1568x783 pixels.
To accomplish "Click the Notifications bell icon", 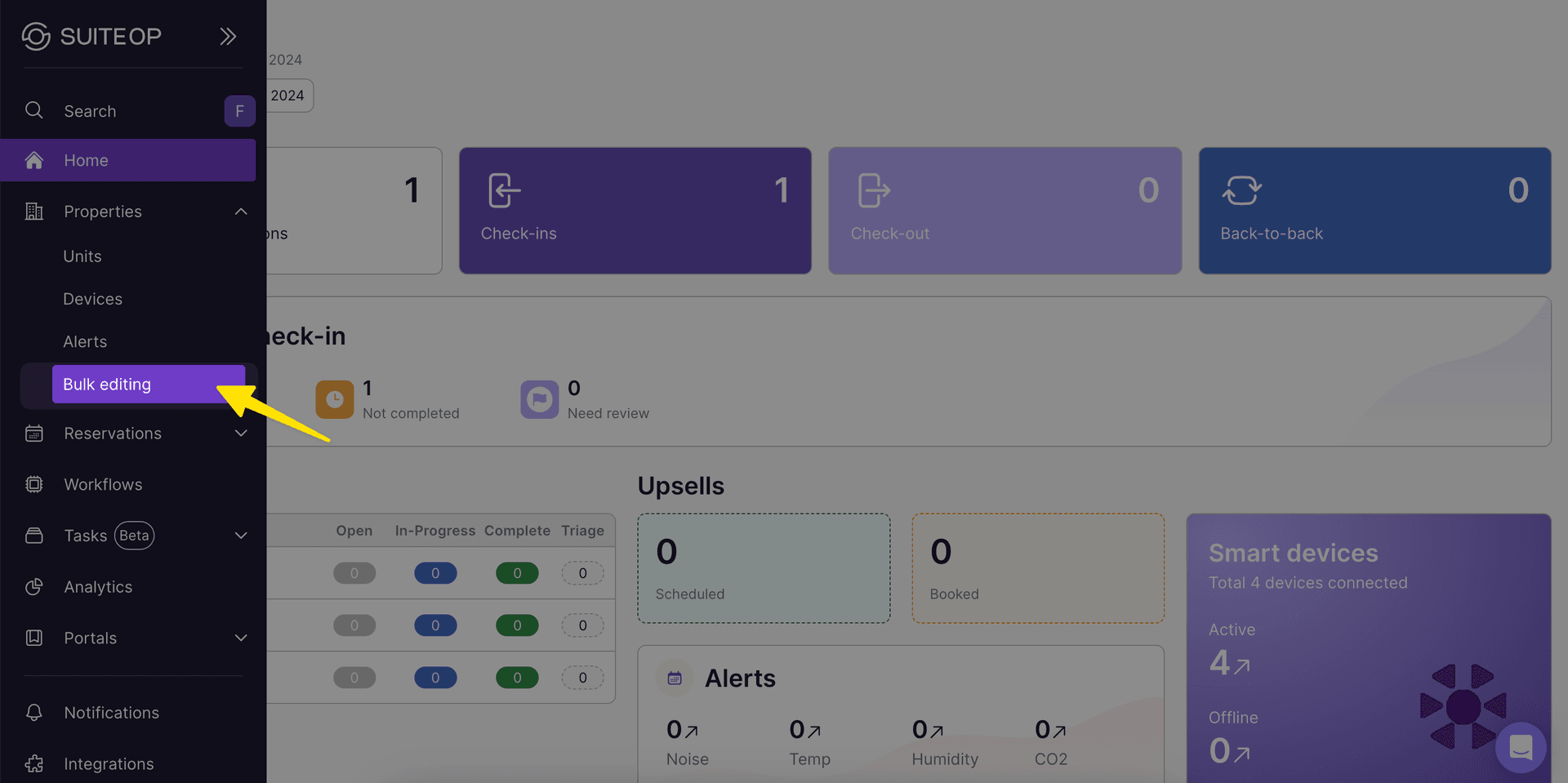I will tap(33, 712).
